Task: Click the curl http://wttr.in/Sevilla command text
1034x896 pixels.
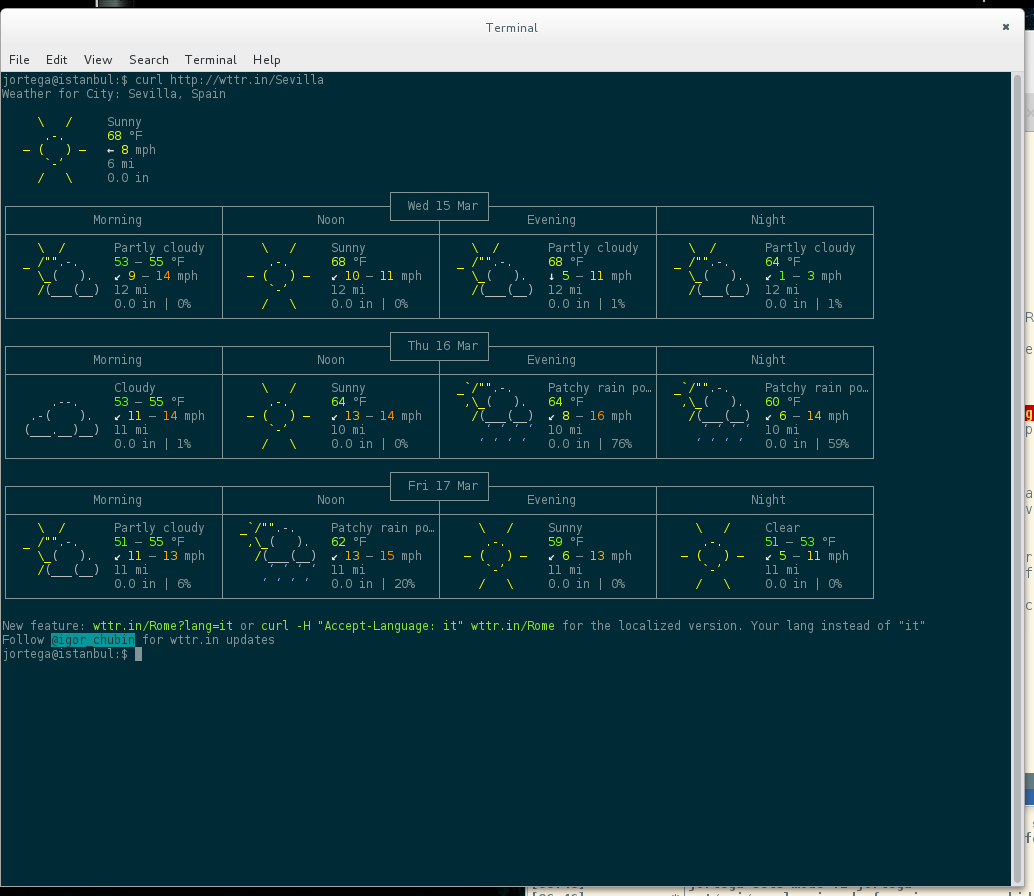Action: tap(229, 80)
